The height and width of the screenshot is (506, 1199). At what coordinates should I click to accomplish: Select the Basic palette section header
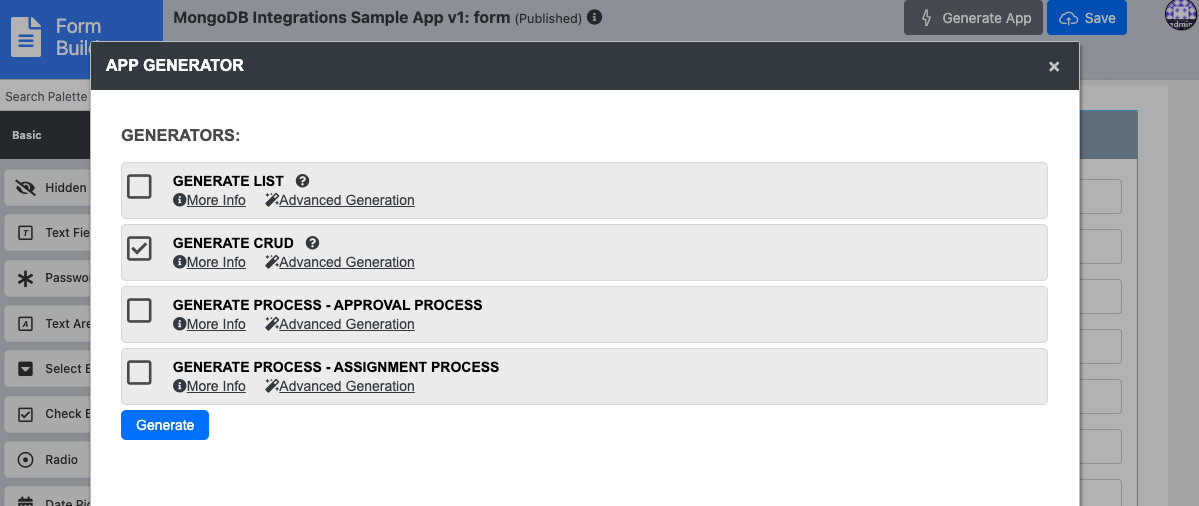[27, 135]
